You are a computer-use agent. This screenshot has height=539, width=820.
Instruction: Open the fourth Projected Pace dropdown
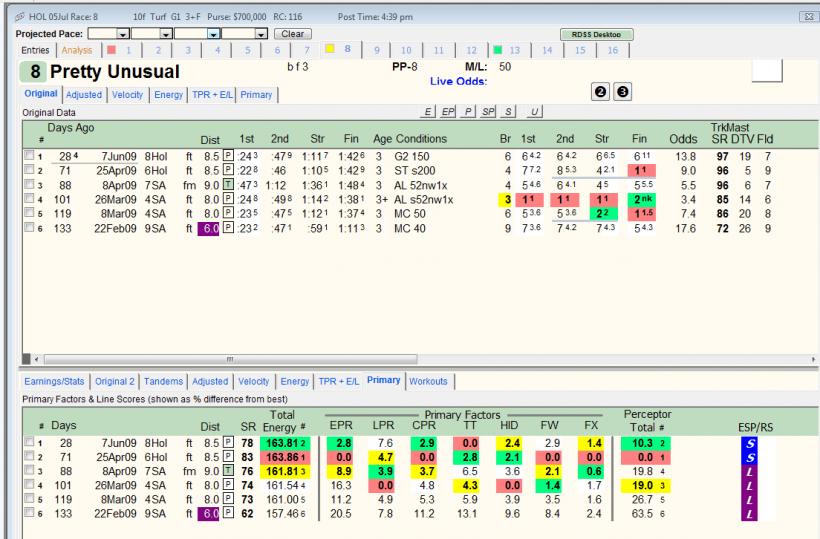click(x=261, y=34)
